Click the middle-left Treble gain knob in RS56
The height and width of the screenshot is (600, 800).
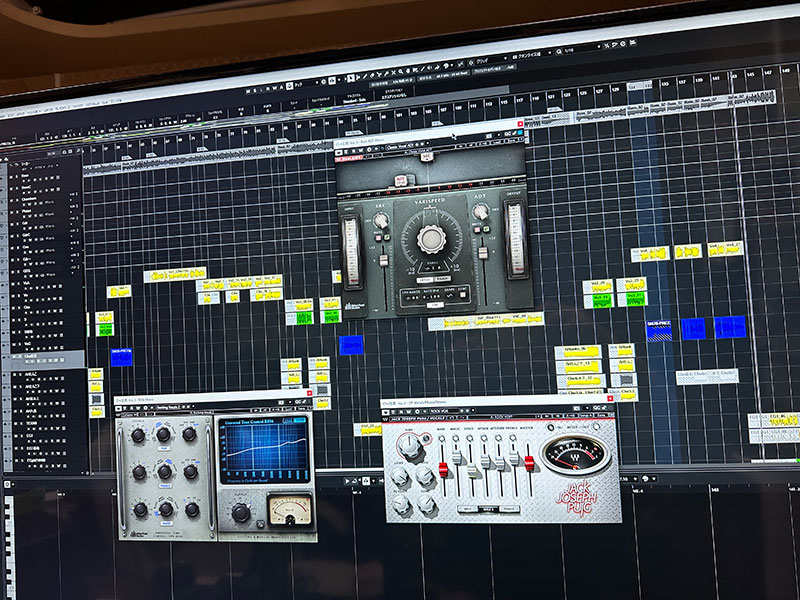click(139, 472)
